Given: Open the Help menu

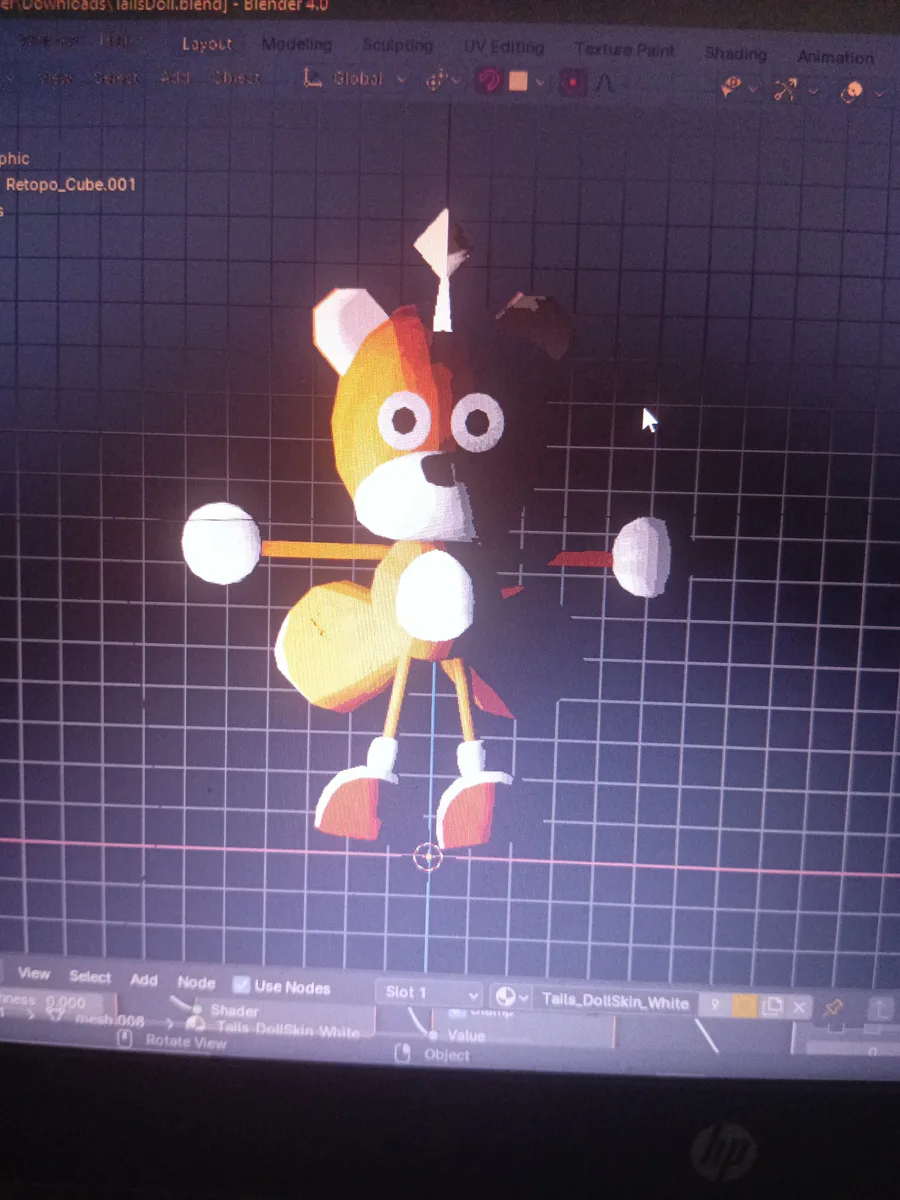Looking at the screenshot, I should 115,42.
